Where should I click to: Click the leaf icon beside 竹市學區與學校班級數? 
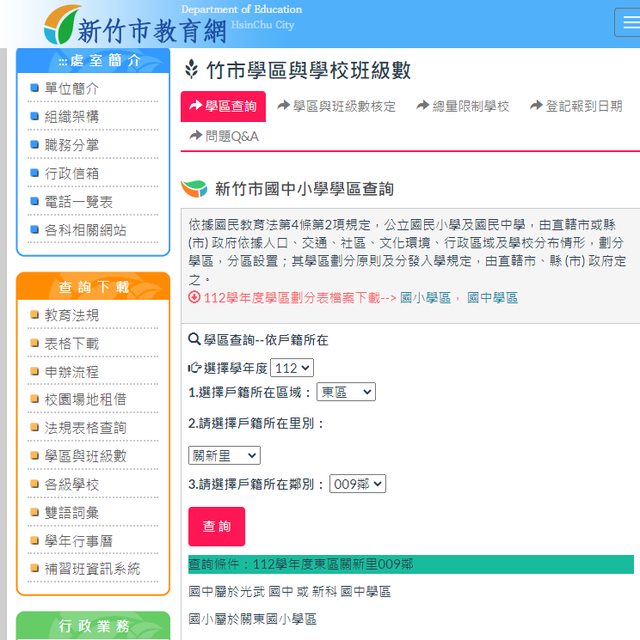pos(192,70)
